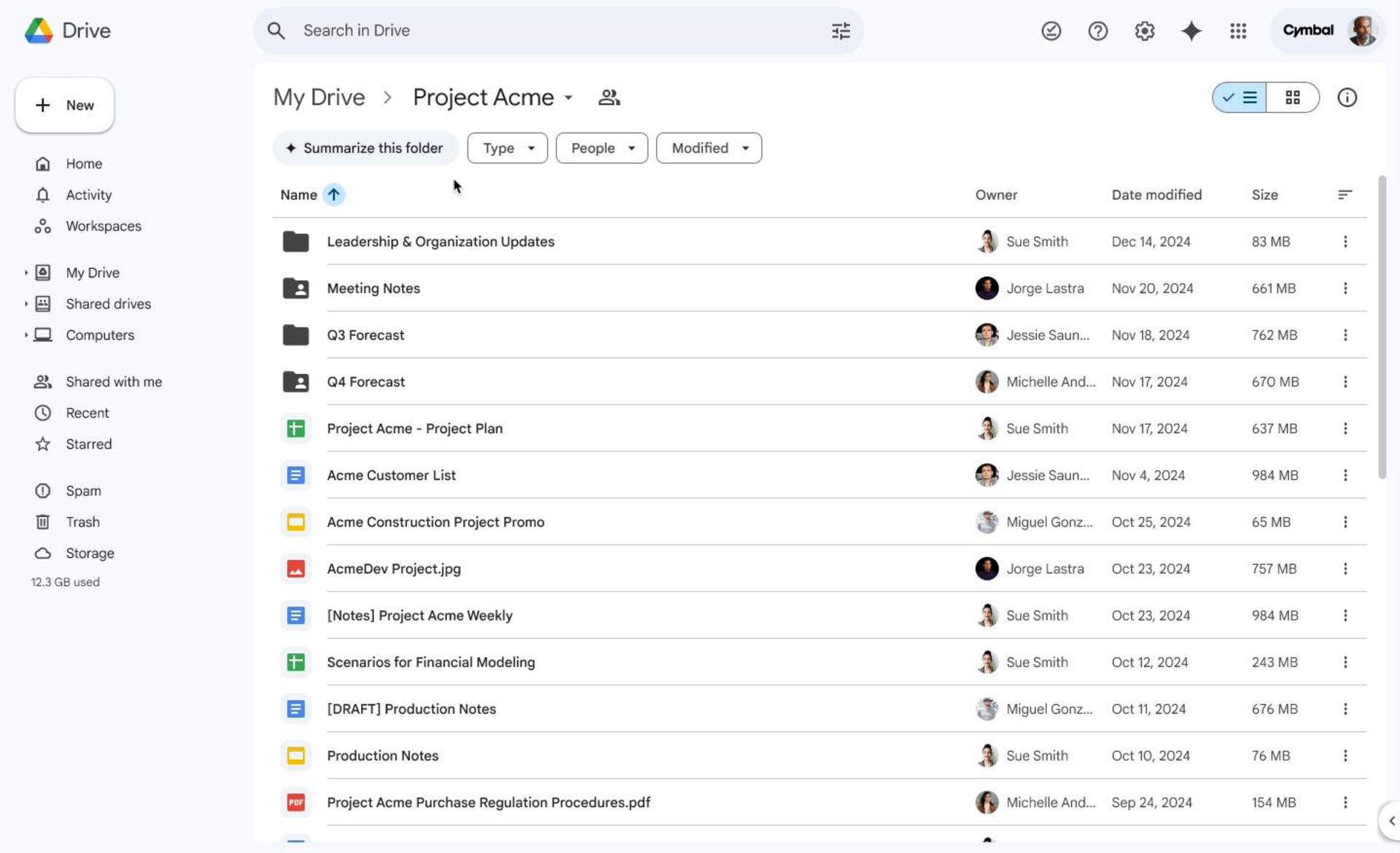
Task: Reverse the Name sort direction arrow
Action: 333,195
